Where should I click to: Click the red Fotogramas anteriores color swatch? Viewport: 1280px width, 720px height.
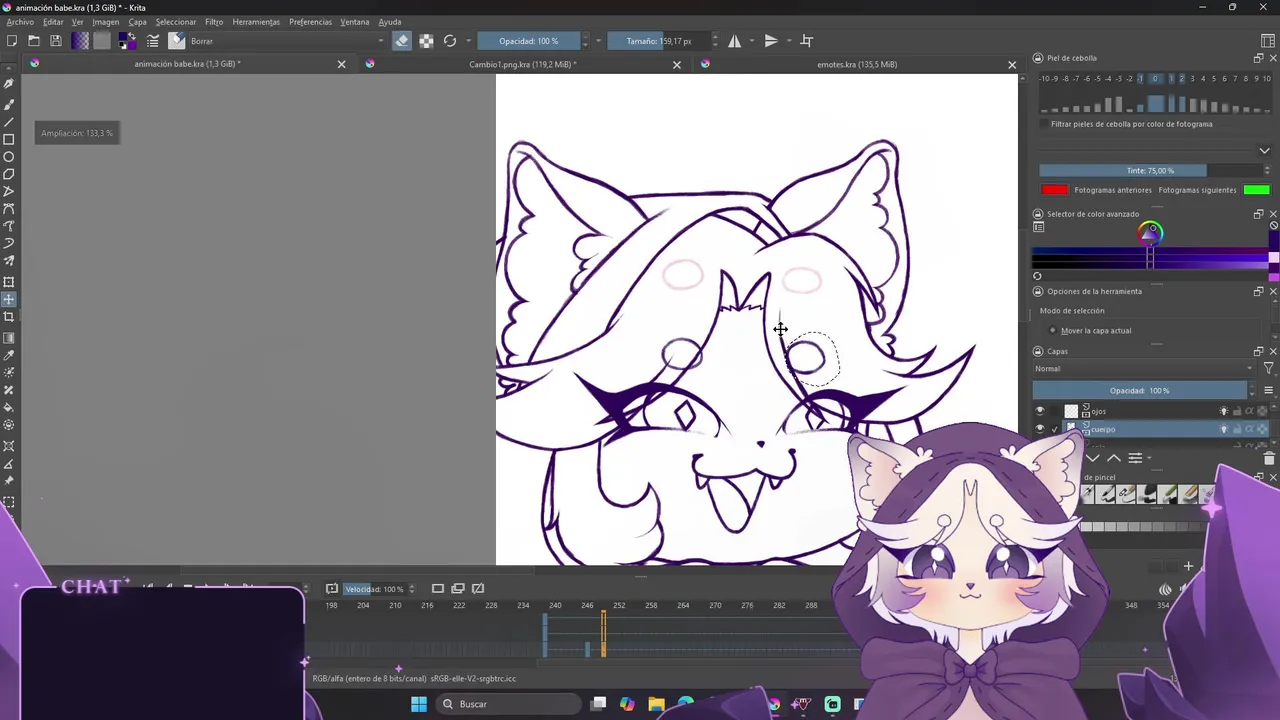[x=1054, y=190]
